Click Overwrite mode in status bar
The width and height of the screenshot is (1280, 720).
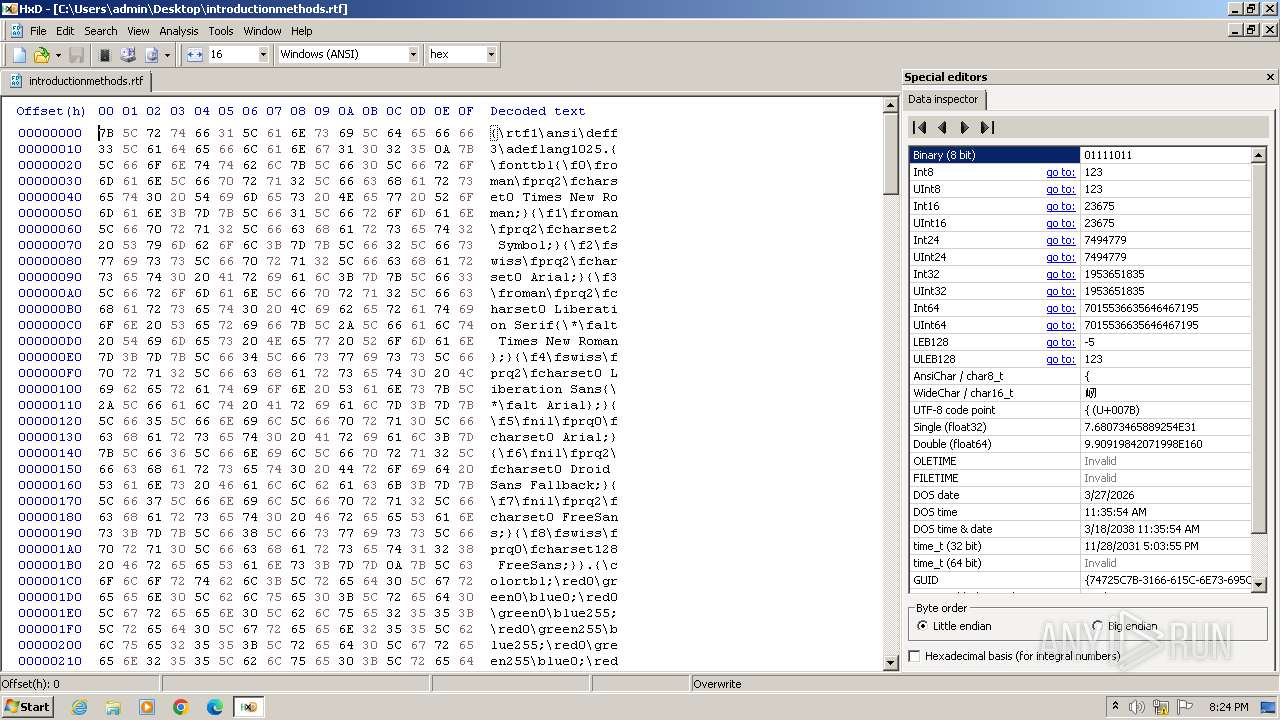pos(717,684)
